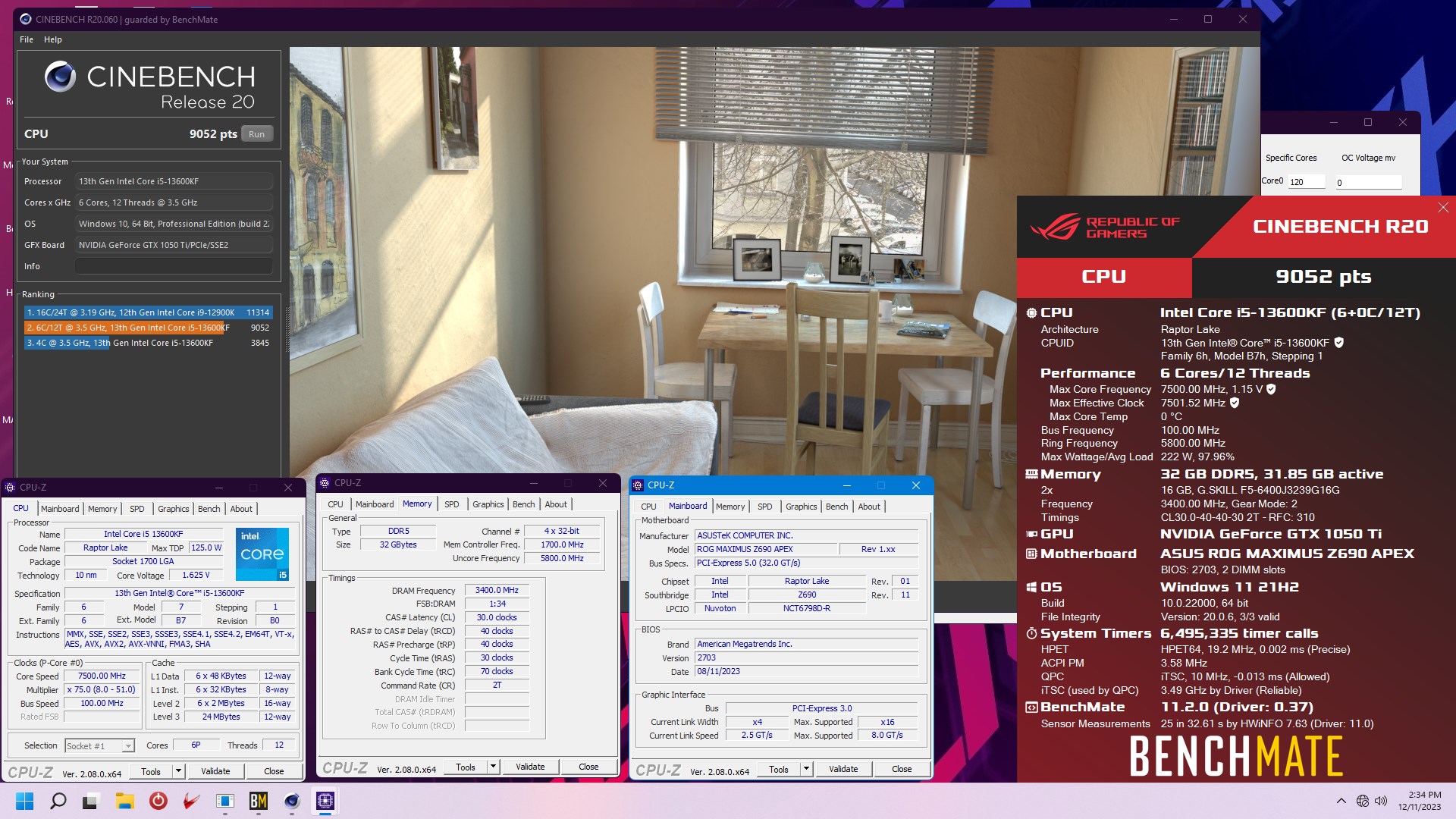The image size is (1456, 819).
Task: Click the red checkmark app on taskbar
Action: click(191, 801)
